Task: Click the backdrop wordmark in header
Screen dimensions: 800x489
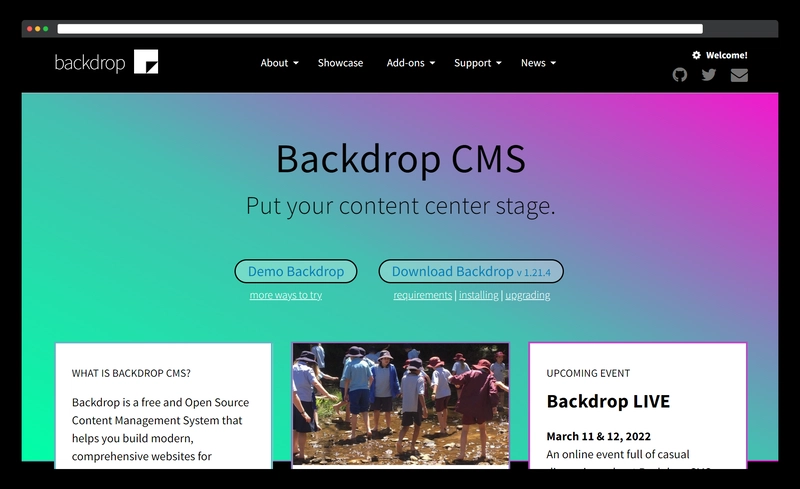Action: (x=90, y=63)
